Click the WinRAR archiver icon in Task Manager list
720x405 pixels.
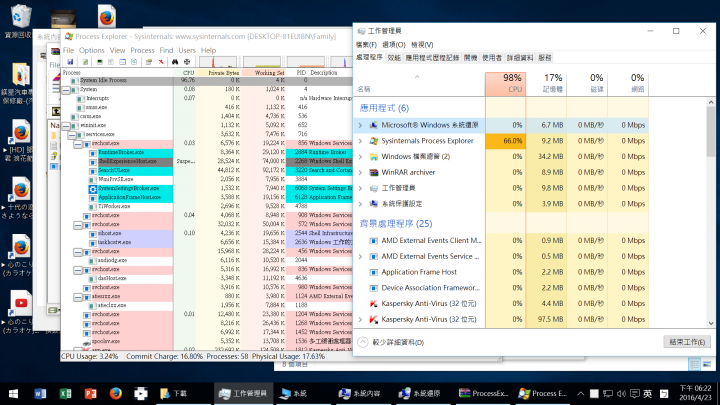(x=374, y=172)
